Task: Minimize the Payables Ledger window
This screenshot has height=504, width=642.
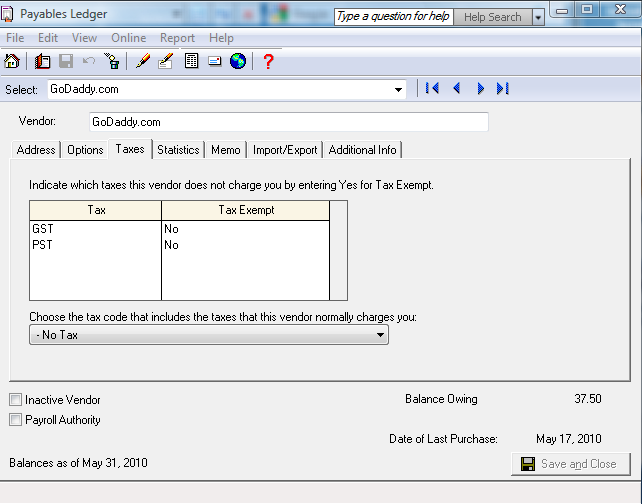Action: coord(562,10)
